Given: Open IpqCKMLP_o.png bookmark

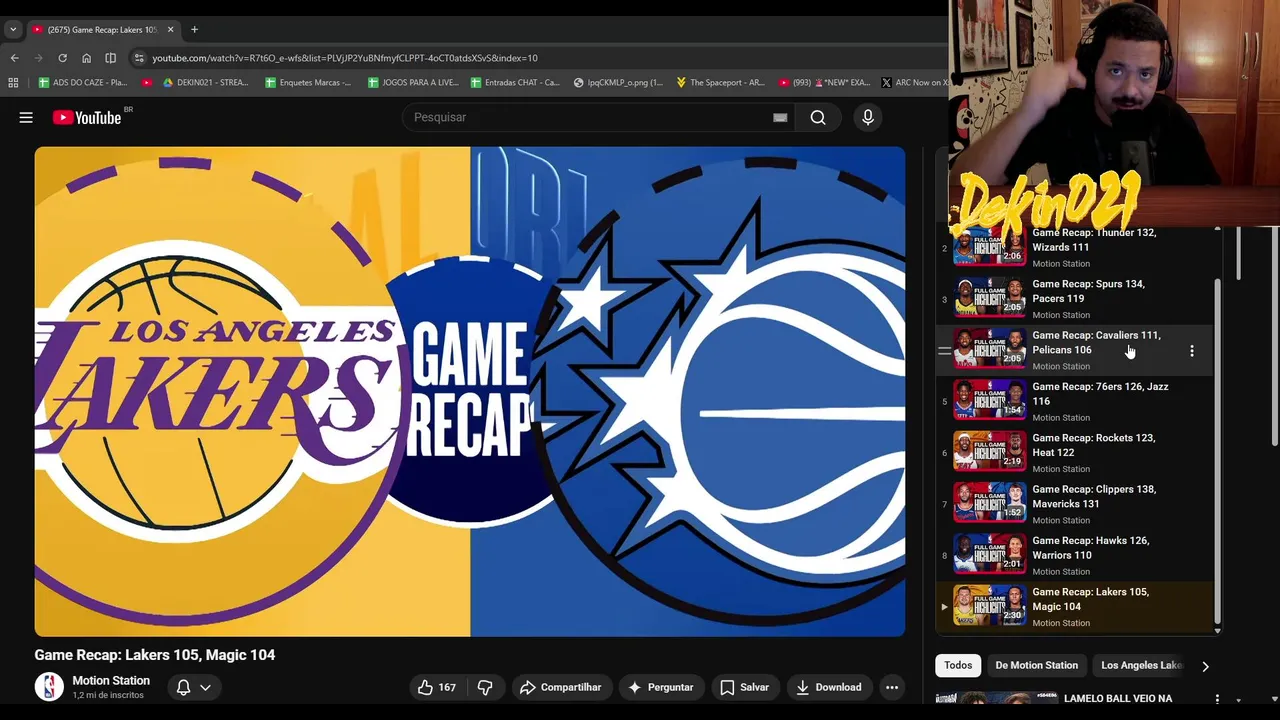Looking at the screenshot, I should (x=618, y=83).
